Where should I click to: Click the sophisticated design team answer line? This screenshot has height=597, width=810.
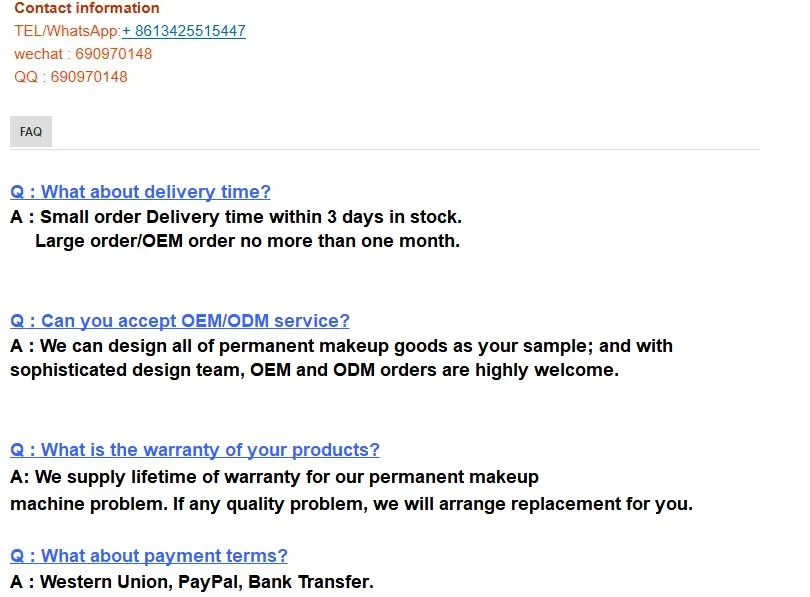tap(315, 370)
